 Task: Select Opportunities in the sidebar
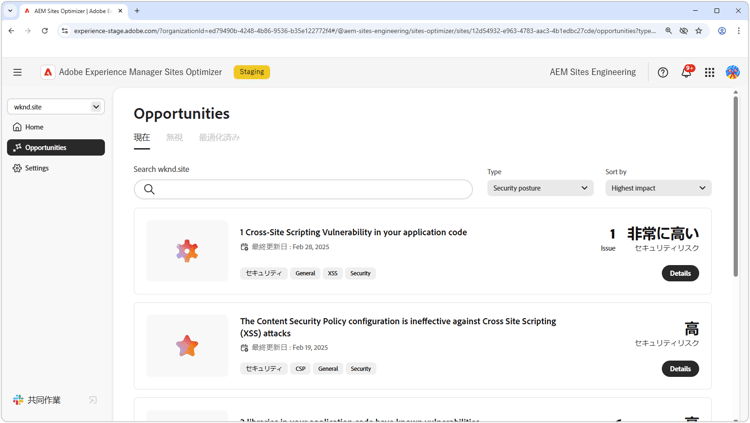[56, 147]
